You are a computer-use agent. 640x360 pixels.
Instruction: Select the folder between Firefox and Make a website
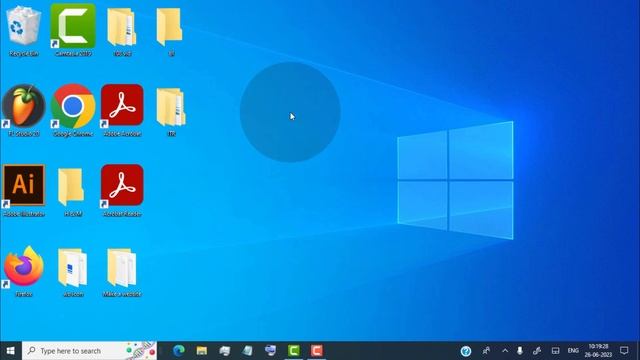(73, 271)
